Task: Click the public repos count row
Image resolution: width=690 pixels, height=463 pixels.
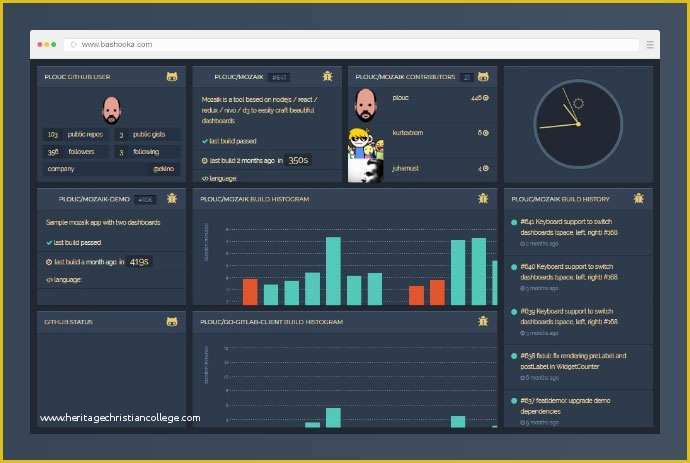Action: click(76, 134)
